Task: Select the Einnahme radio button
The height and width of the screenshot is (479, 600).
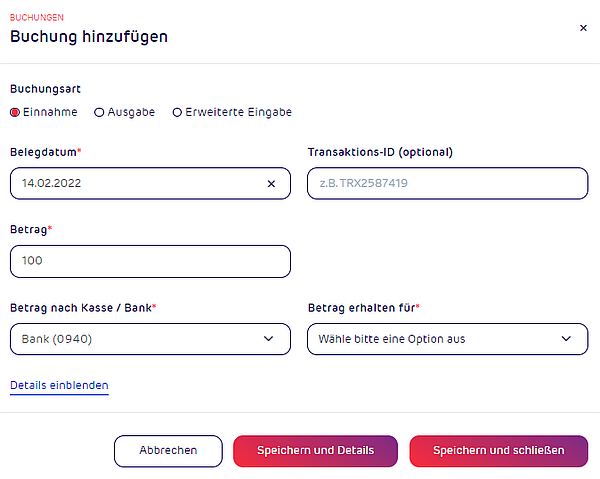Action: 15,112
